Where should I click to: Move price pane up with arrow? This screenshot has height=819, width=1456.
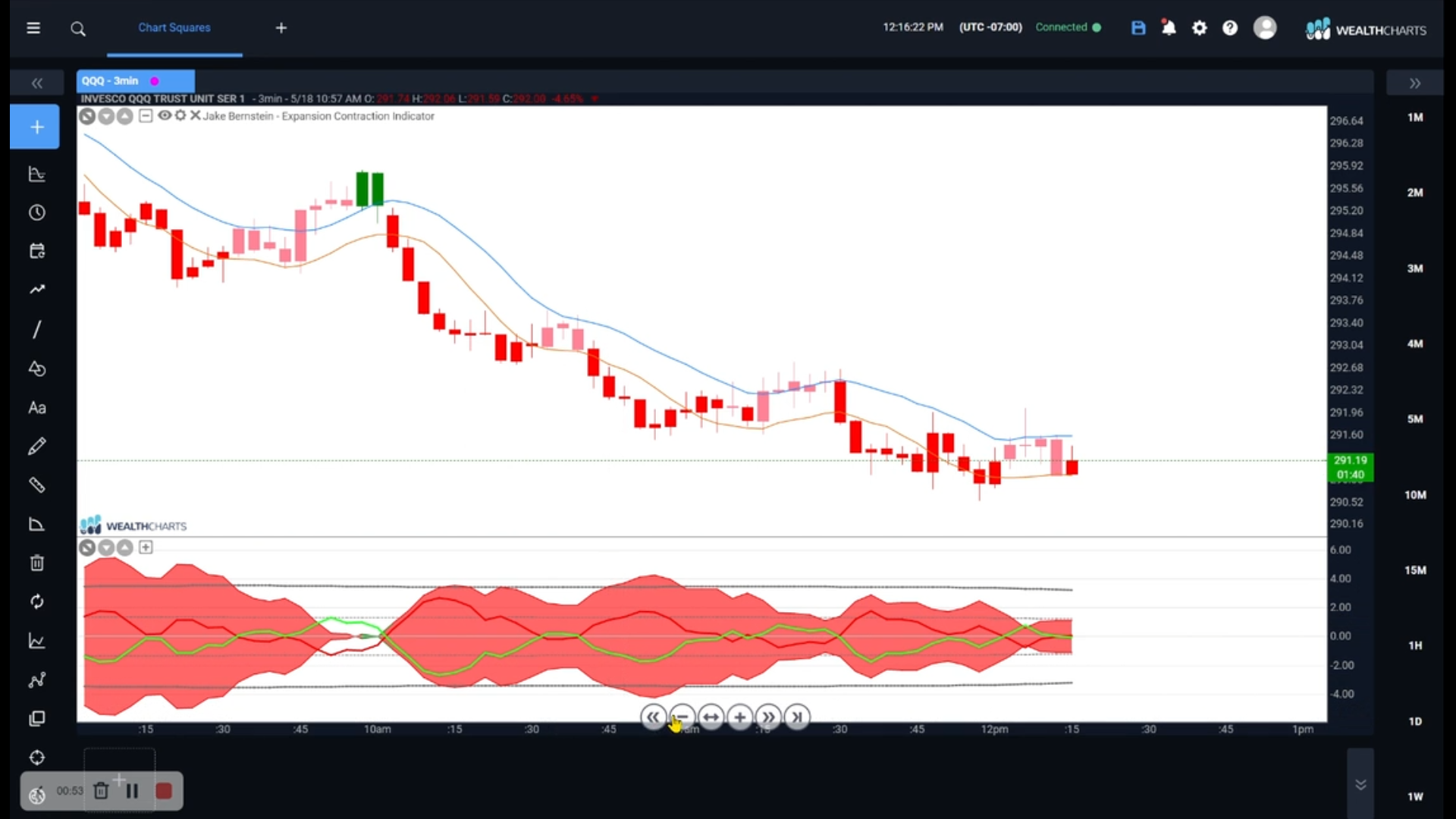(x=125, y=116)
